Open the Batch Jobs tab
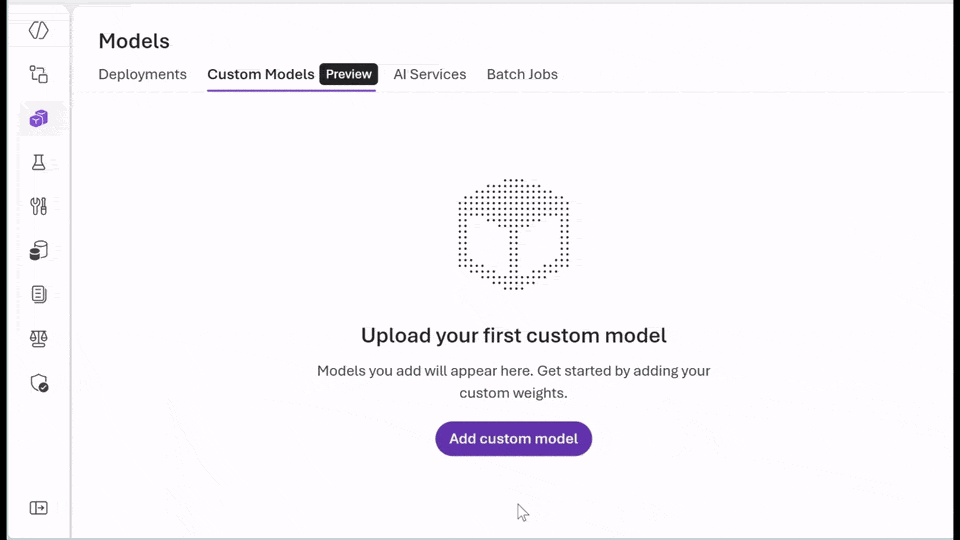 tap(522, 74)
